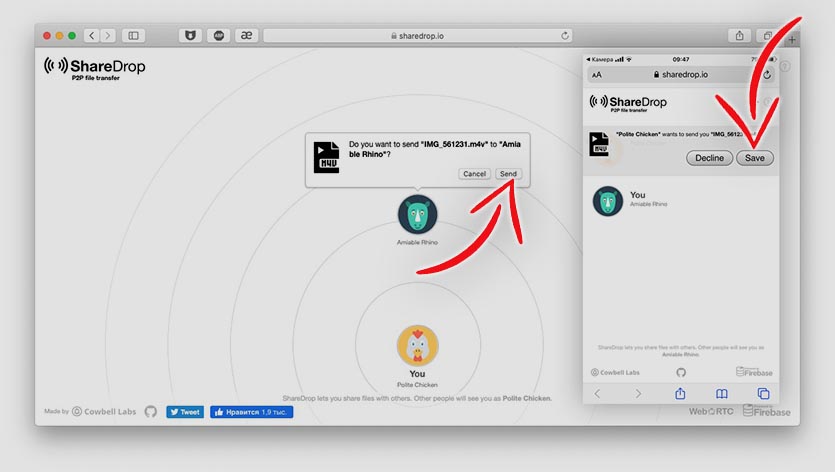This screenshot has height=472, width=835.
Task: Tap the back-to-Camera label in the phone status bar
Action: click(x=600, y=59)
